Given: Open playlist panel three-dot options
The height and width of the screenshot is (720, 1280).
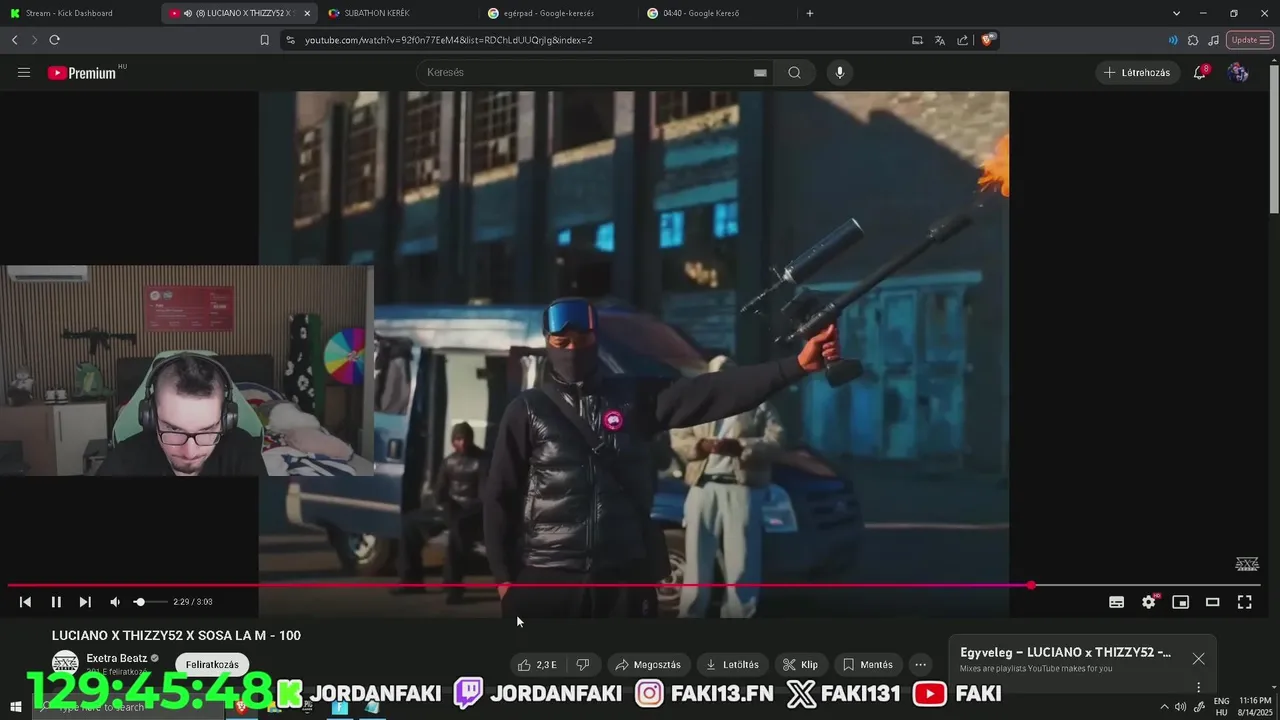Looking at the screenshot, I should point(1198,687).
